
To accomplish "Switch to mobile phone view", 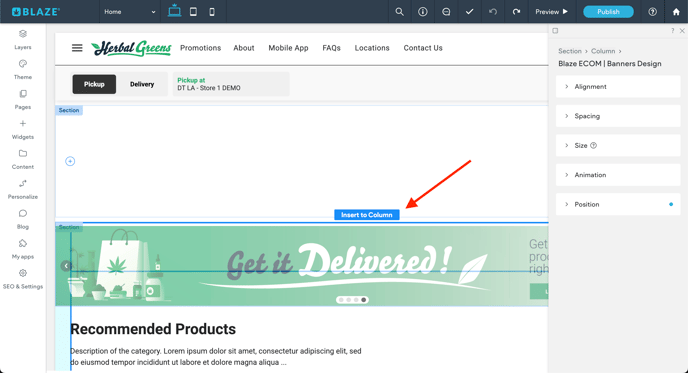I will (x=212, y=12).
